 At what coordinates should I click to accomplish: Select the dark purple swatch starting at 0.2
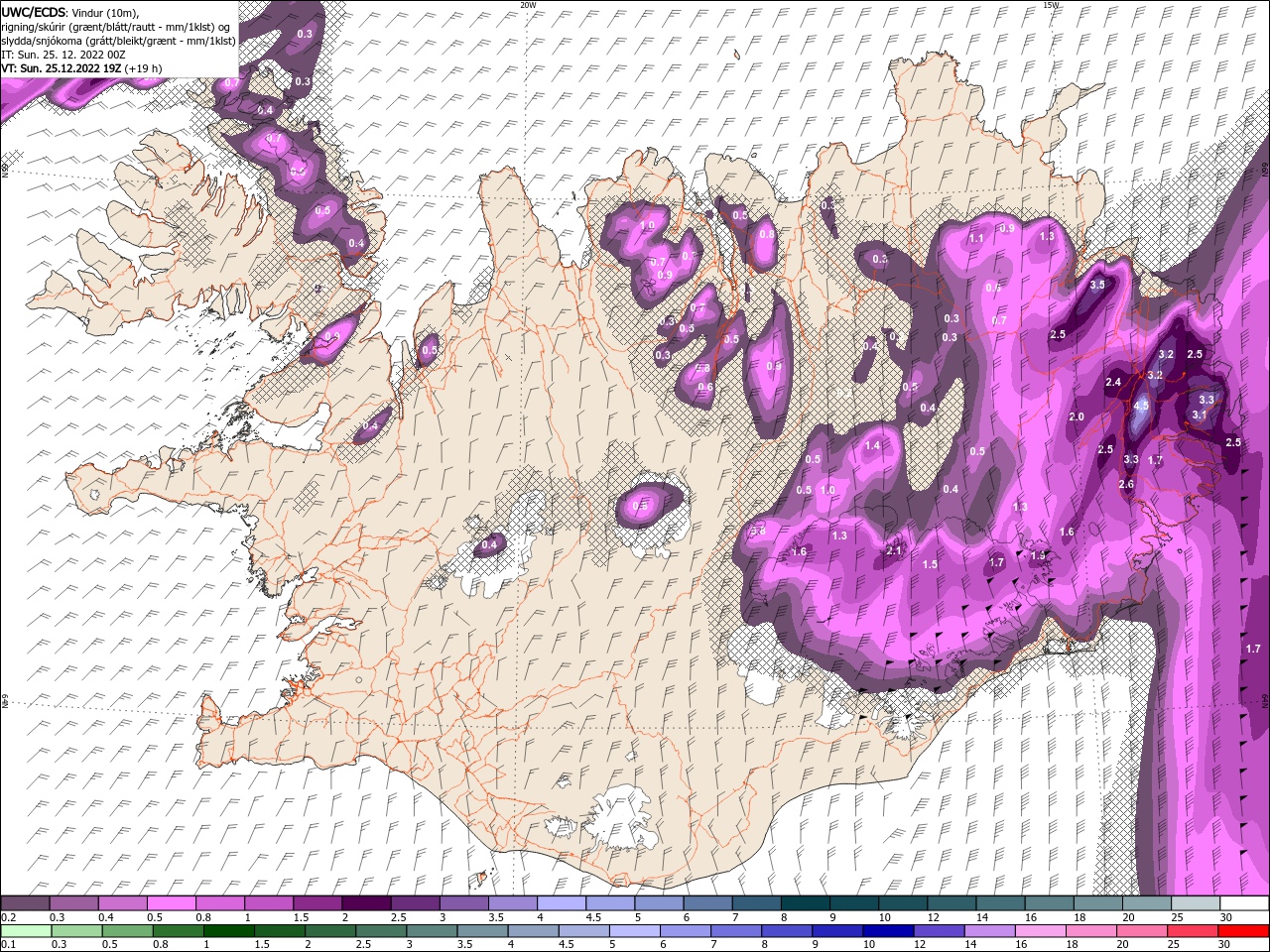coord(25,903)
